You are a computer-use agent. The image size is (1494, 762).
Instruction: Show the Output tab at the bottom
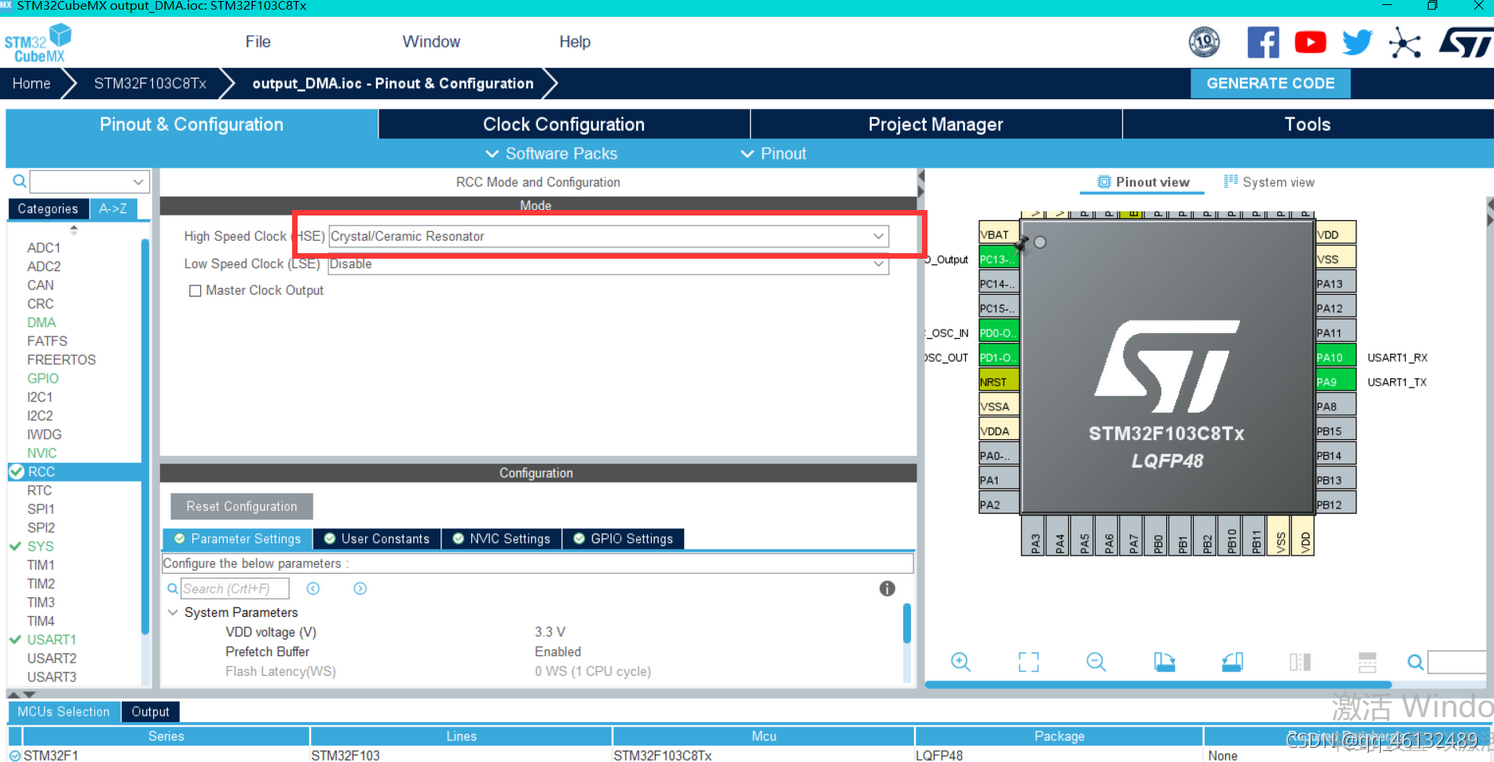[x=150, y=712]
